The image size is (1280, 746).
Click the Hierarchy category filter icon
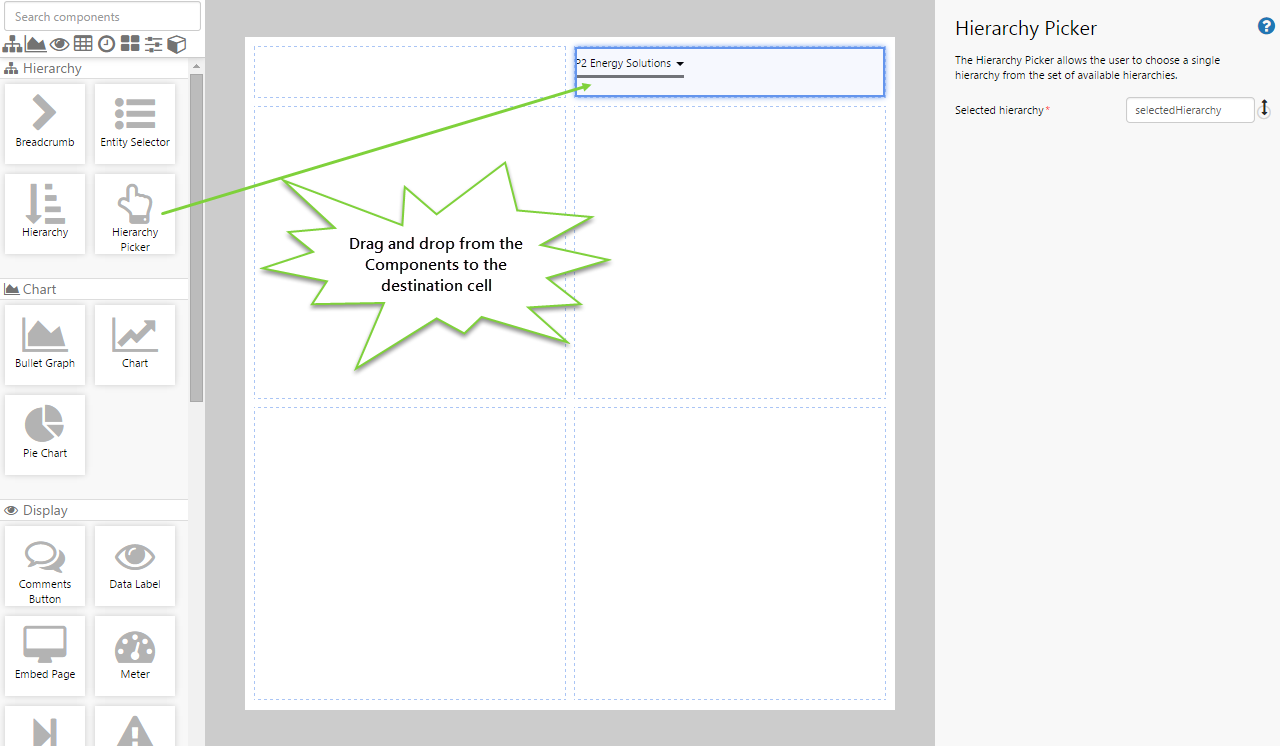coord(13,44)
